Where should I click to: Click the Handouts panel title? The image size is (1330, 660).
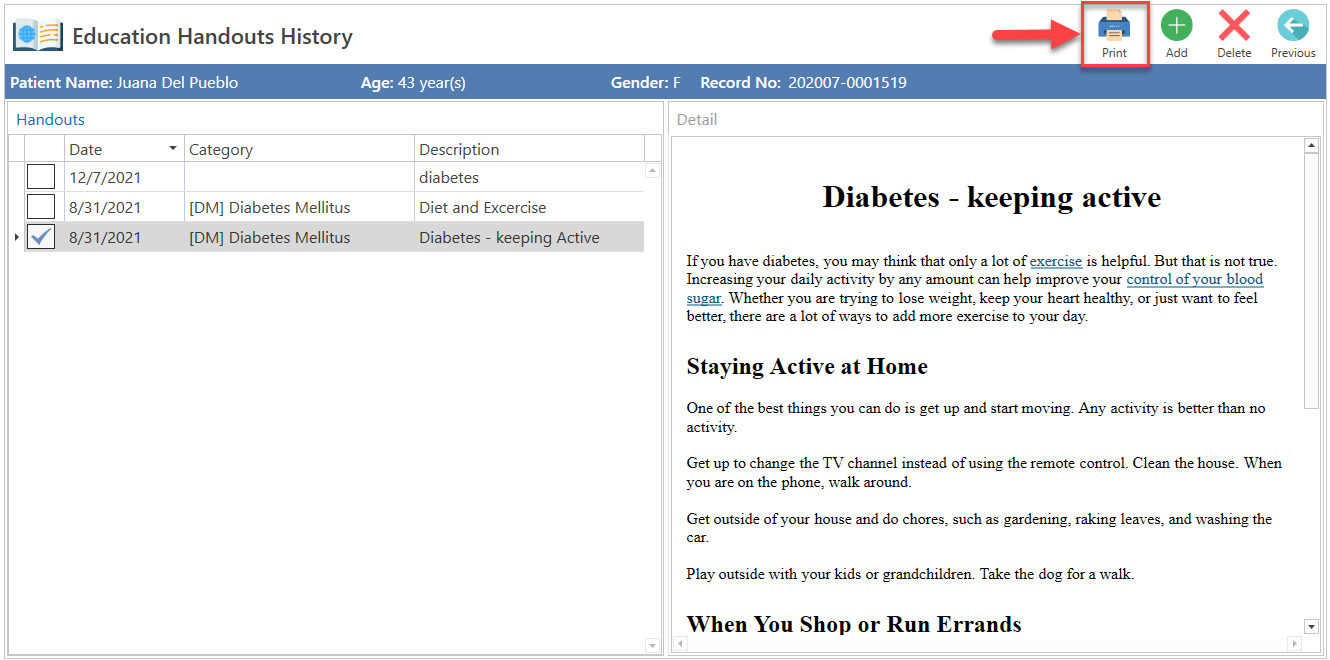[51, 119]
